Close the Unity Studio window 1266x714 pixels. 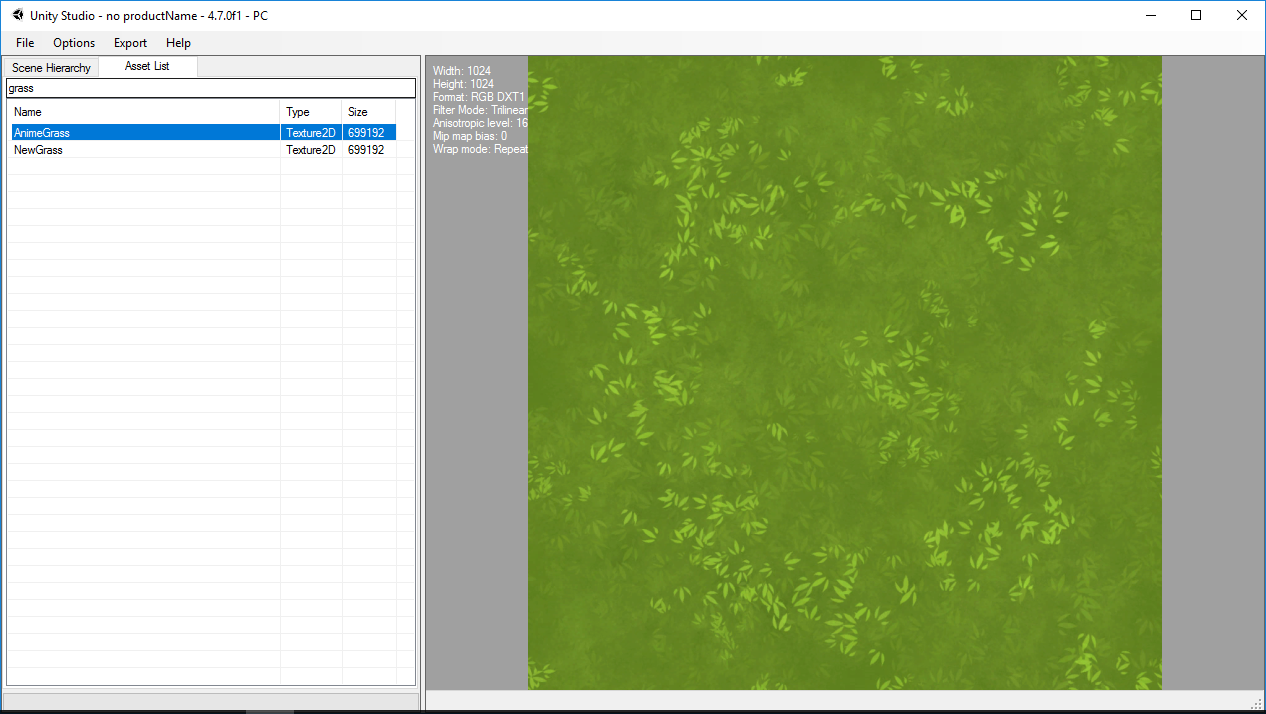pos(1242,15)
